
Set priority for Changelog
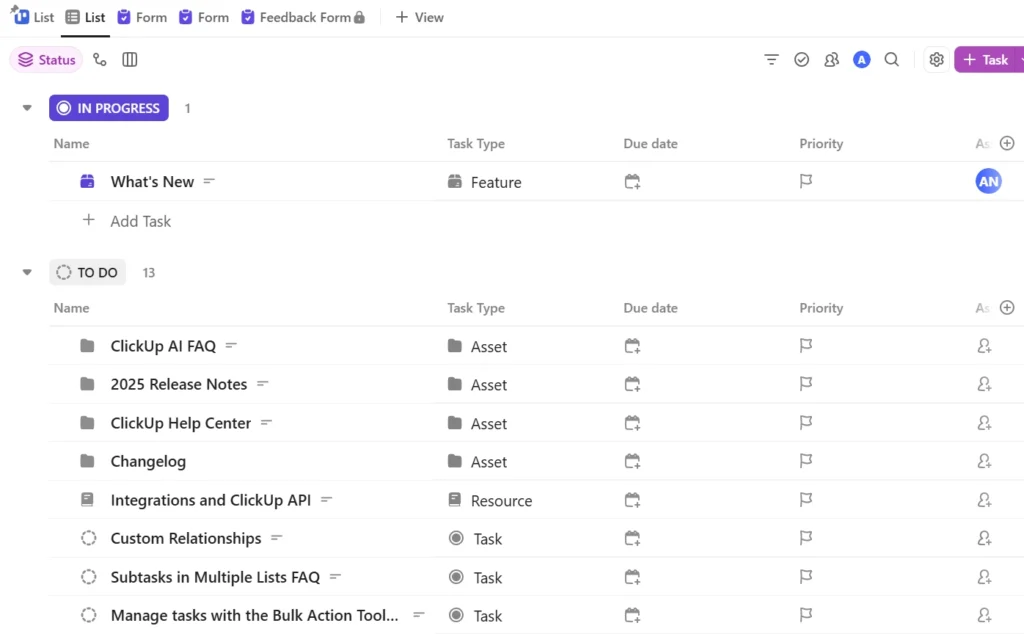click(806, 461)
